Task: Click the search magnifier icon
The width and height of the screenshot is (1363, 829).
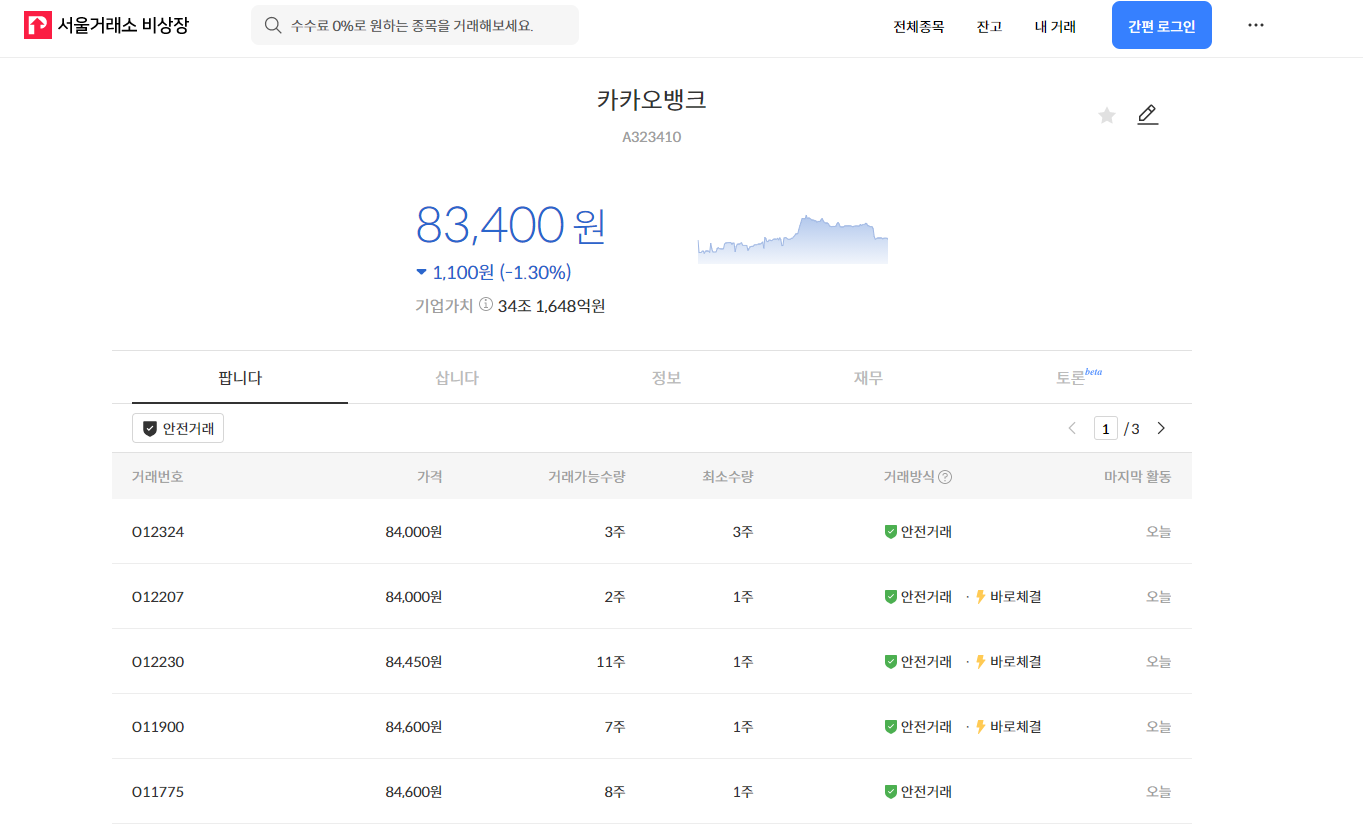Action: click(x=272, y=25)
